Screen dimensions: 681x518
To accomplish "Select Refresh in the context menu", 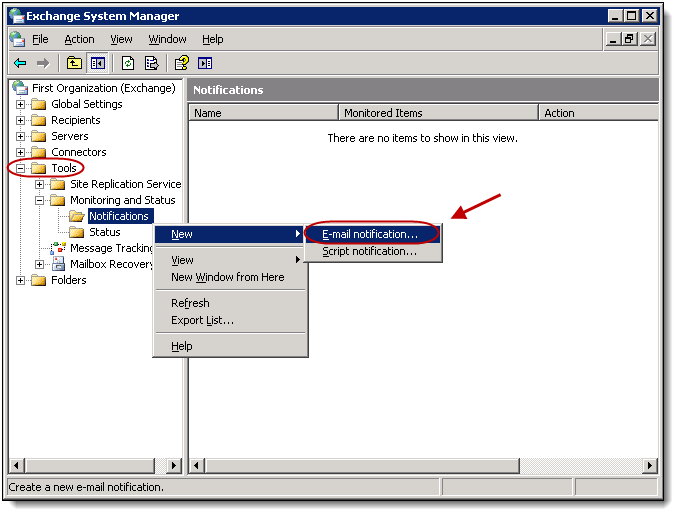I will (x=230, y=304).
